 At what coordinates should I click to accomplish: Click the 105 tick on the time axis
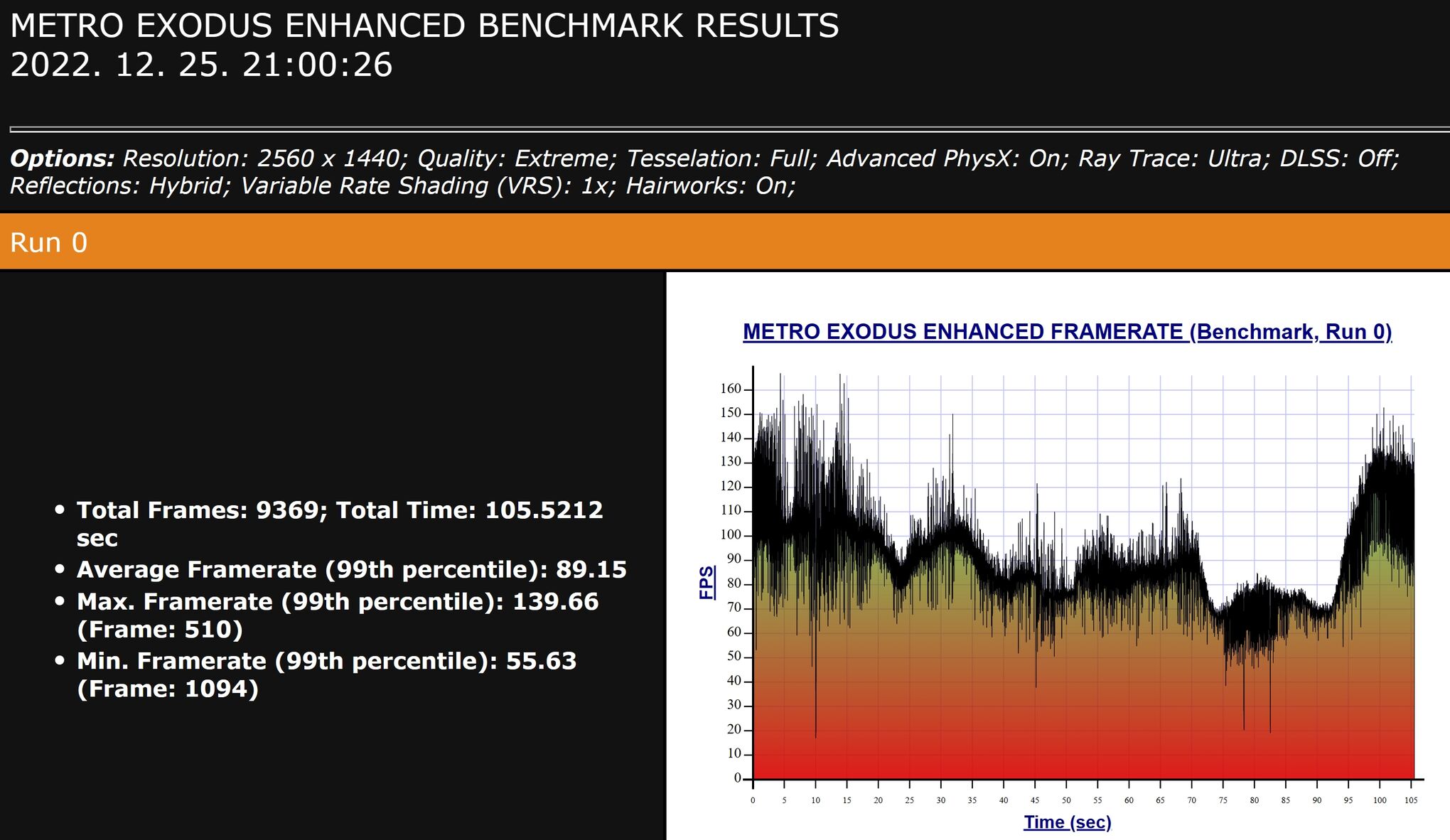[1411, 800]
